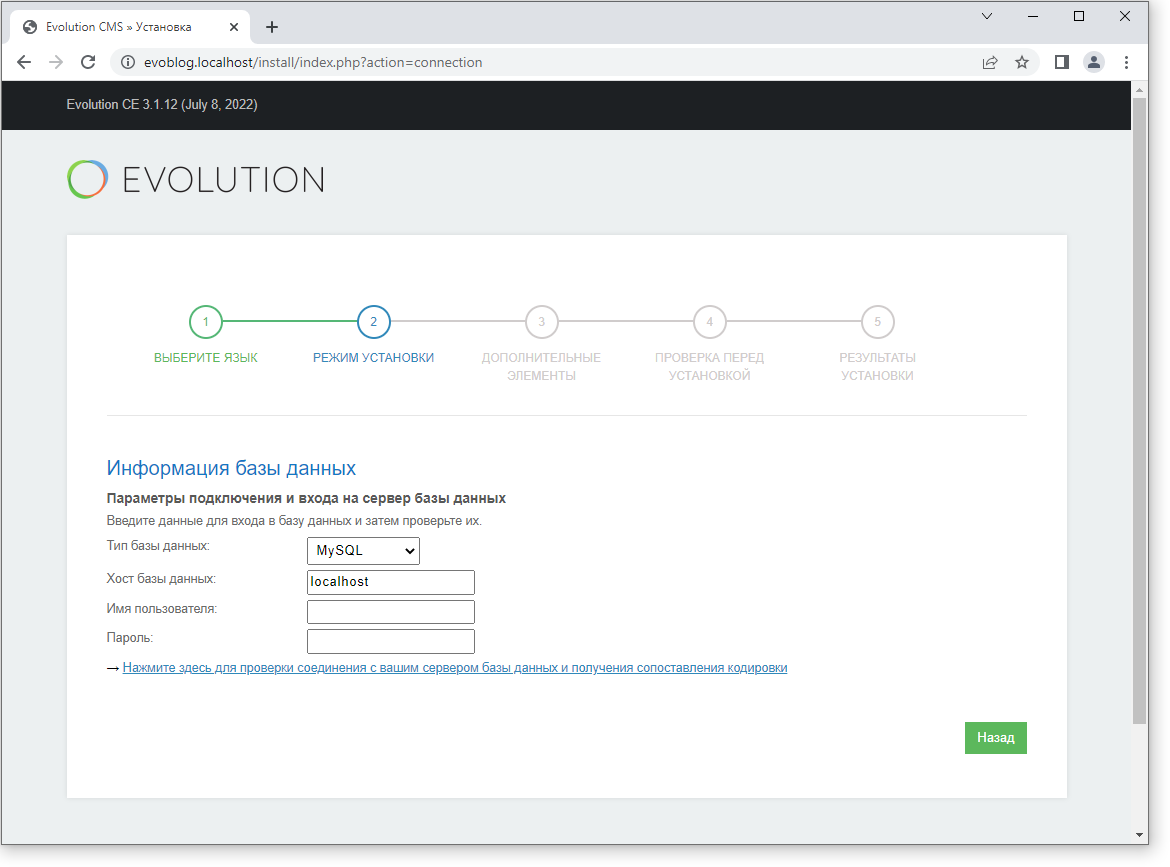
Task: Open the Chrome profile avatar
Action: pyautogui.click(x=1094, y=62)
